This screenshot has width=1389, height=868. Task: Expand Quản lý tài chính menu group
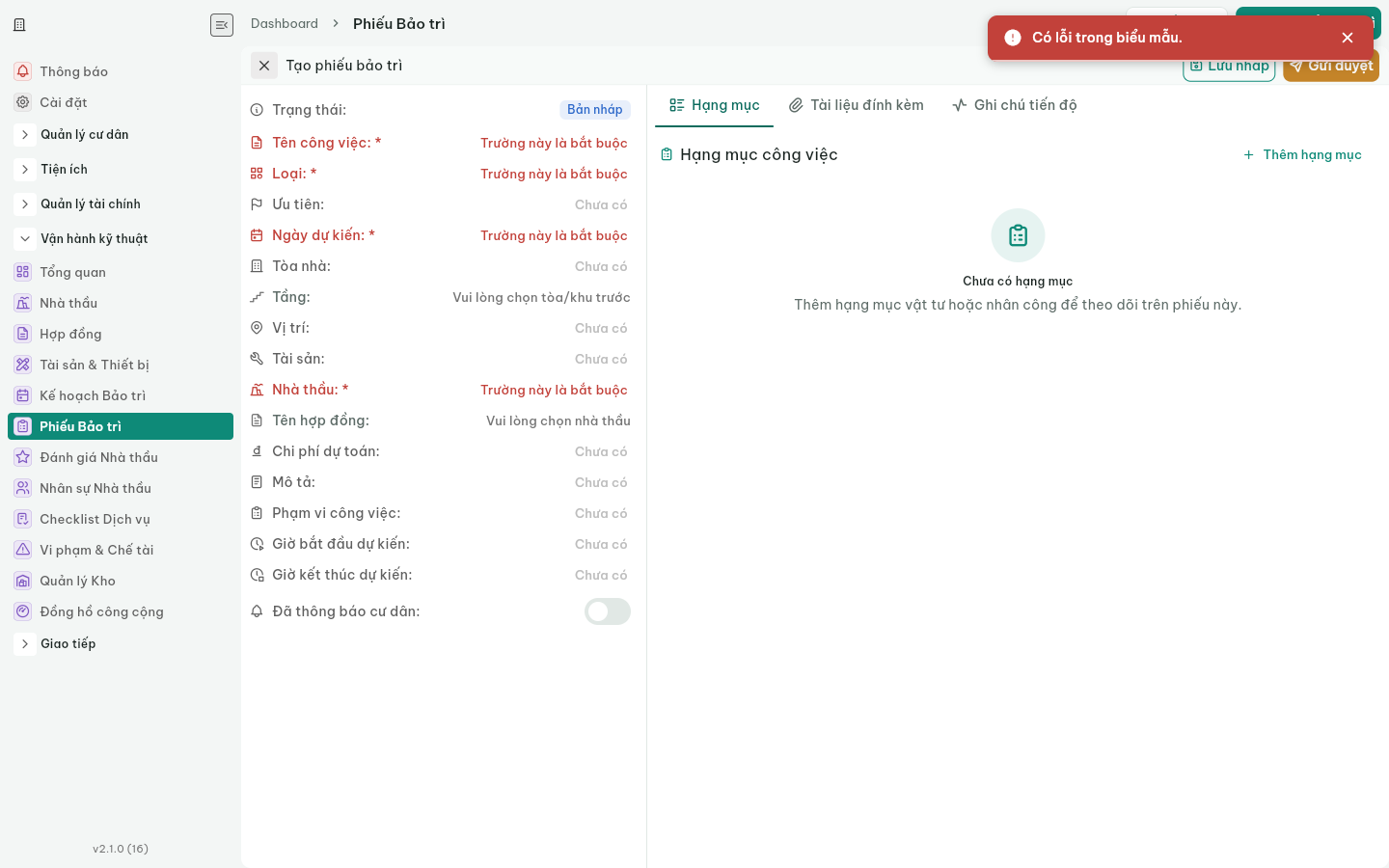pos(25,204)
